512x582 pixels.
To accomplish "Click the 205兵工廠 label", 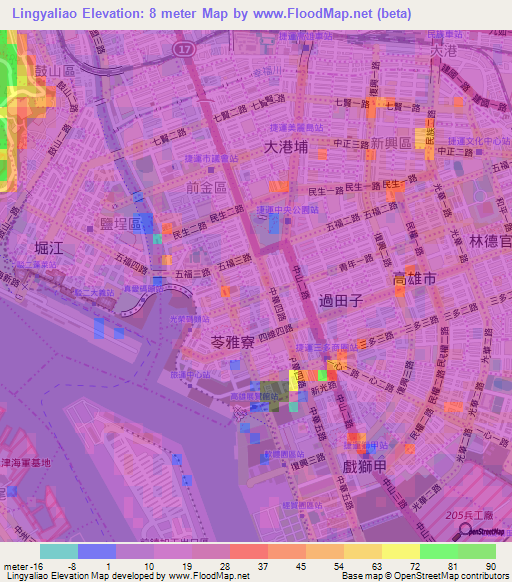I will pyautogui.click(x=469, y=515).
